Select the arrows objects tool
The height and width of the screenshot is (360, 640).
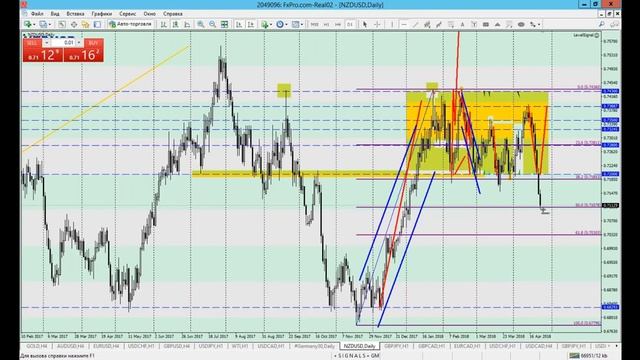coord(533,24)
